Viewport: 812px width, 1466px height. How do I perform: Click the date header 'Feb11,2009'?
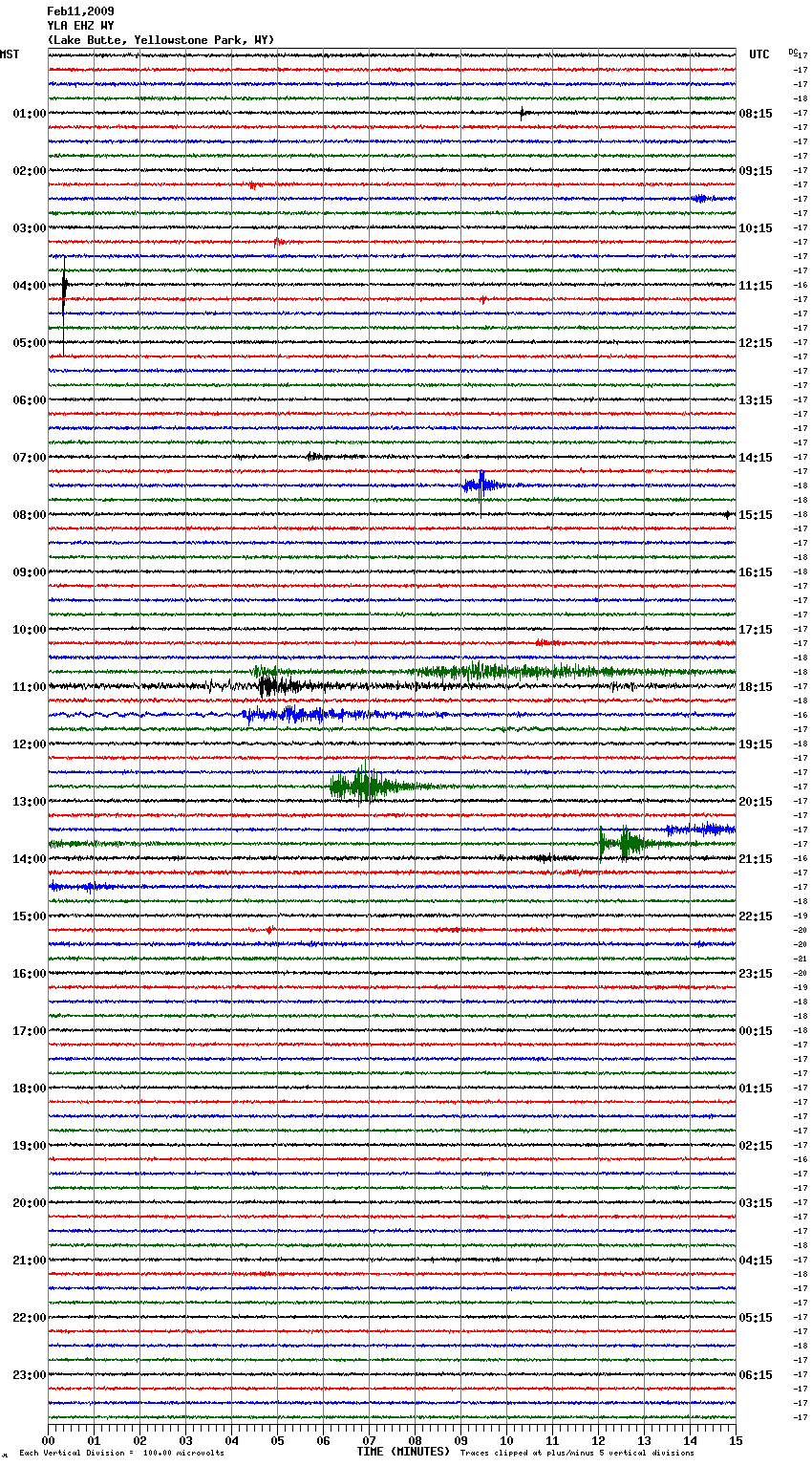[x=80, y=11]
